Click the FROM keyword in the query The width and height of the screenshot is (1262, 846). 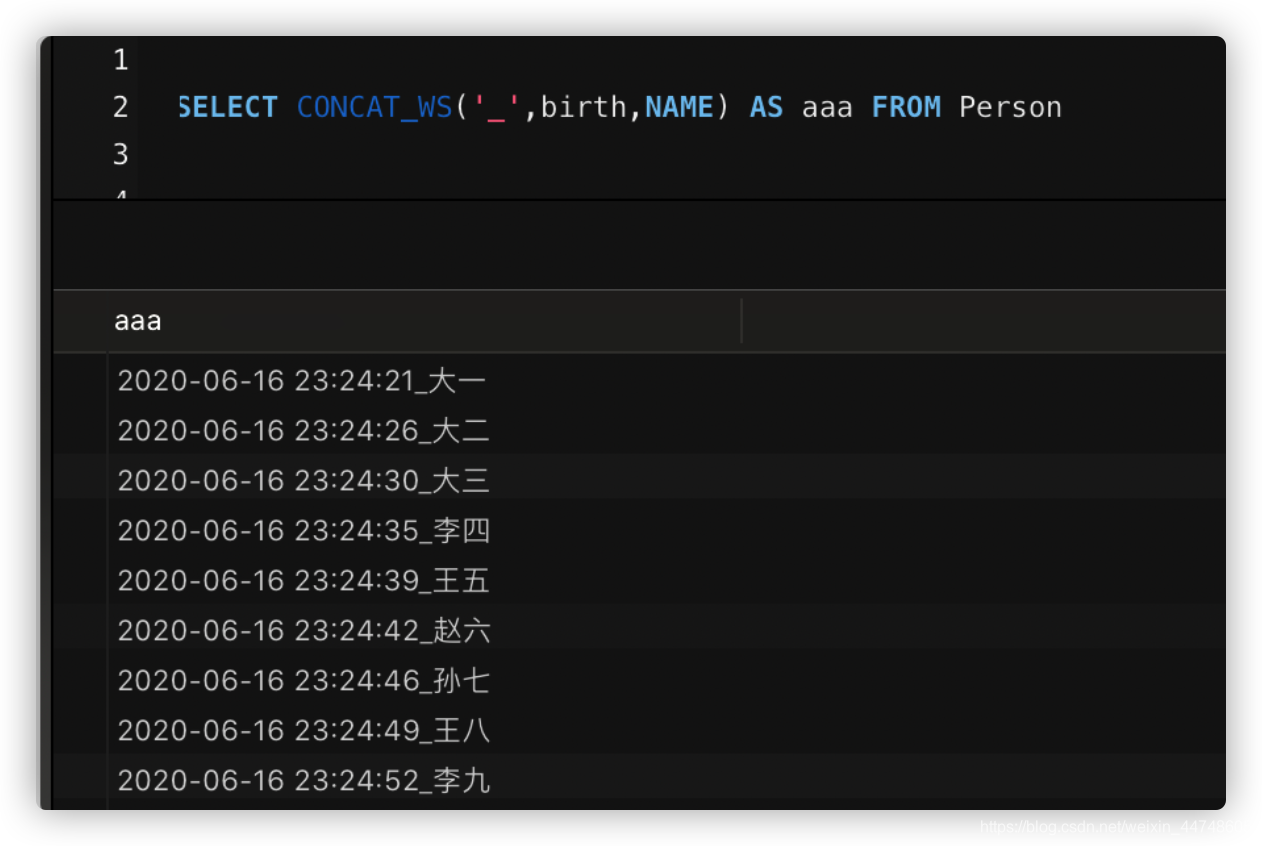coord(906,108)
